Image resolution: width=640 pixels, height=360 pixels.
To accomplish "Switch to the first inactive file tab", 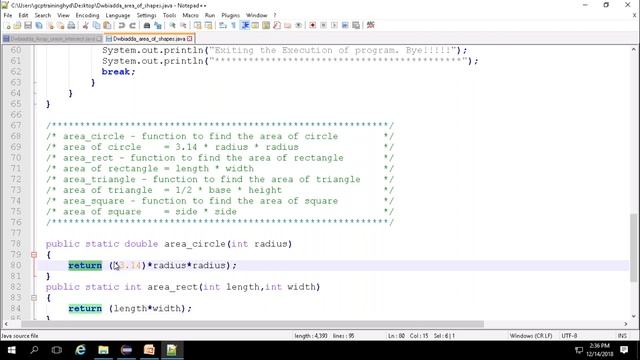I will point(52,39).
